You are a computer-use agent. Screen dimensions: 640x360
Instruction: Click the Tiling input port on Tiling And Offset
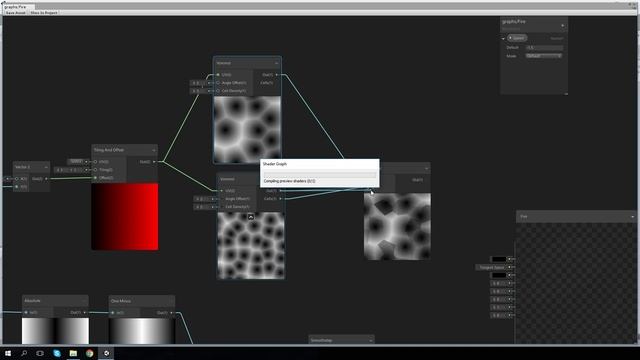pos(96,170)
